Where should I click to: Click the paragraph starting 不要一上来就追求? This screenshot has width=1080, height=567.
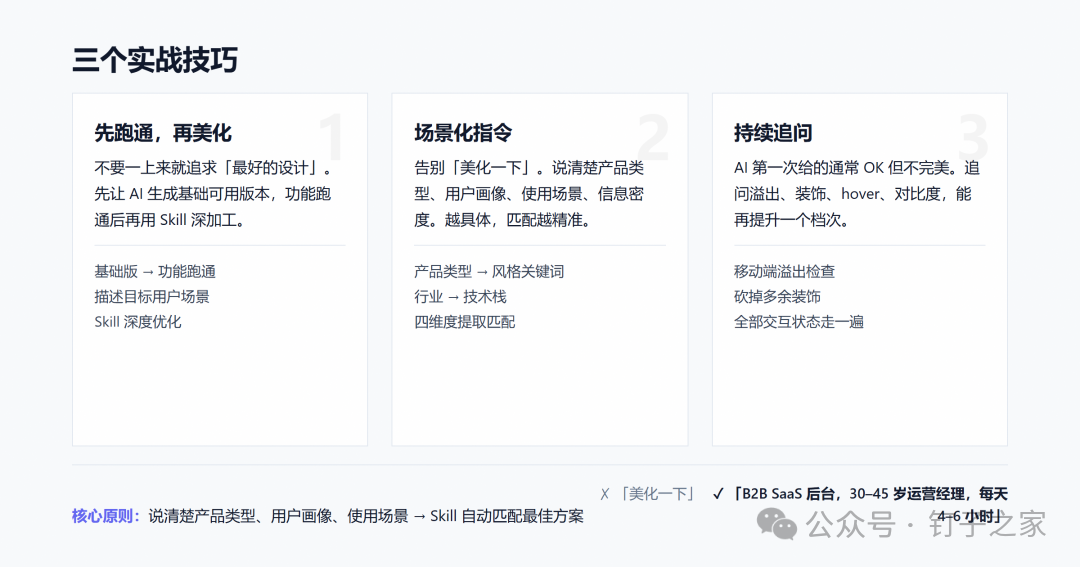pyautogui.click(x=214, y=194)
